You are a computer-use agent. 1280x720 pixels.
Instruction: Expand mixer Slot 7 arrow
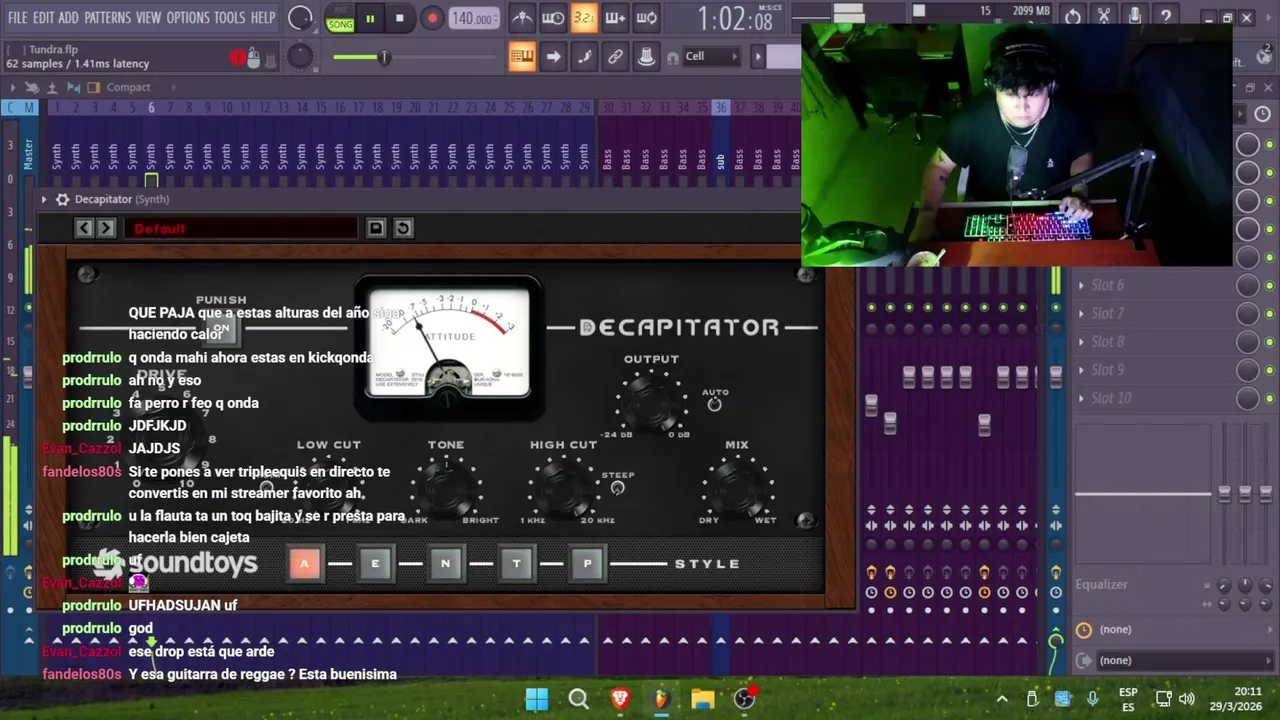coord(1081,313)
